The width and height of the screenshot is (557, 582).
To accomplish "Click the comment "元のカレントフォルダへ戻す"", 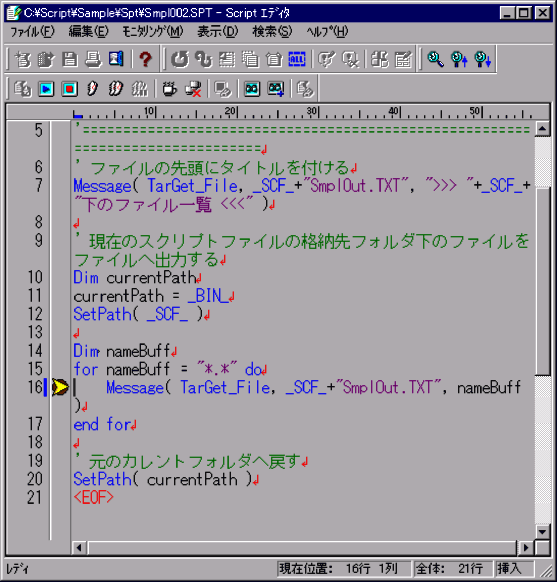I will click(194, 461).
